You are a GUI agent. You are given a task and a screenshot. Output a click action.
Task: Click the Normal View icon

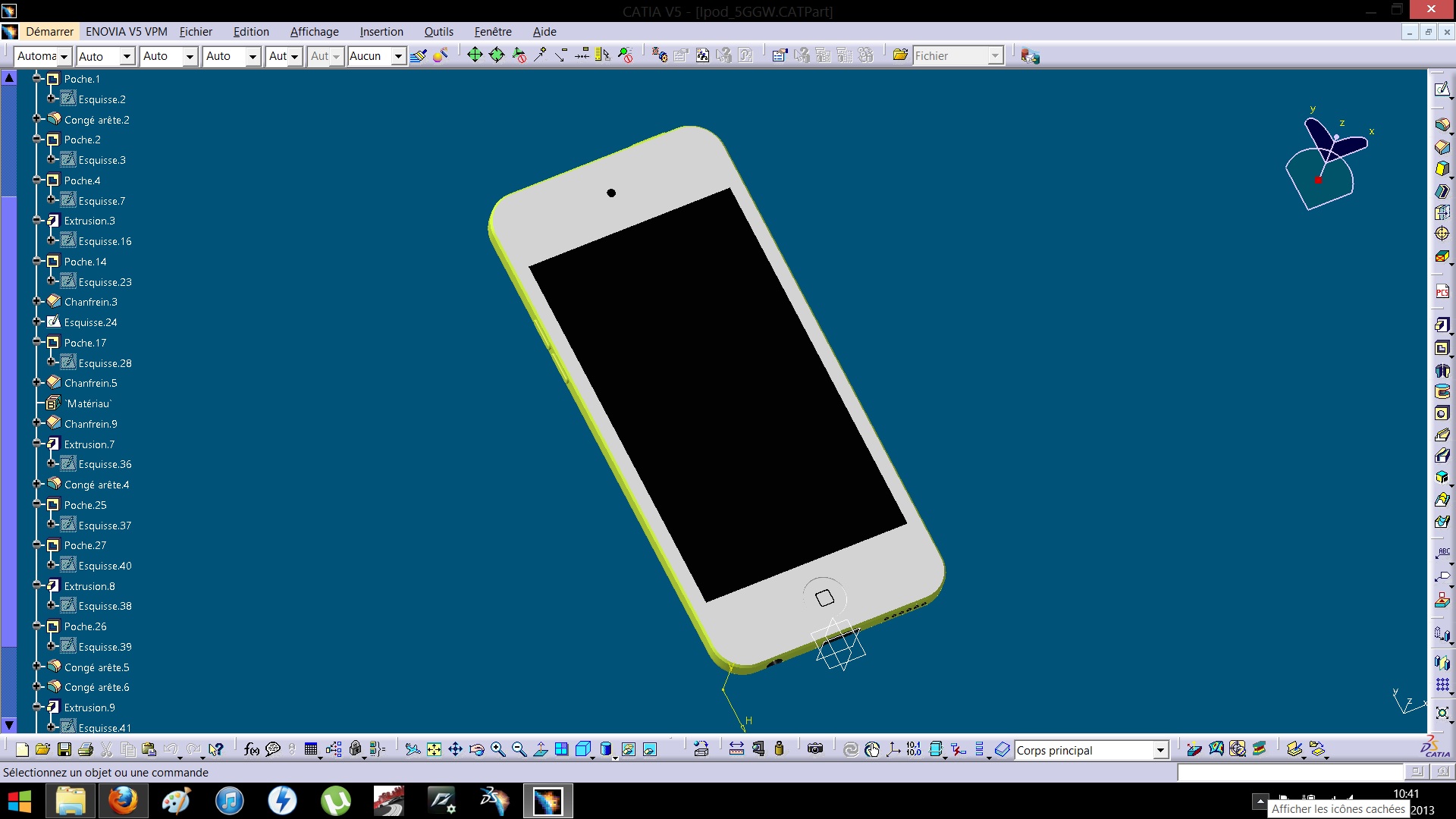pos(541,750)
